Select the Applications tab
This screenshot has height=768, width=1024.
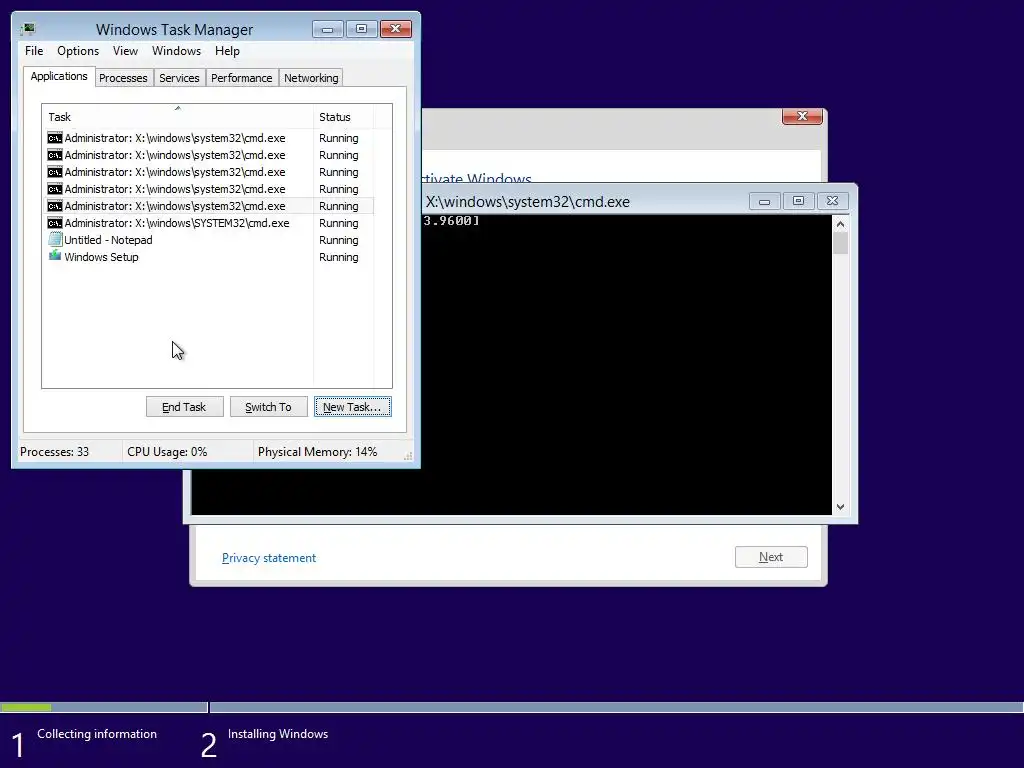point(59,76)
